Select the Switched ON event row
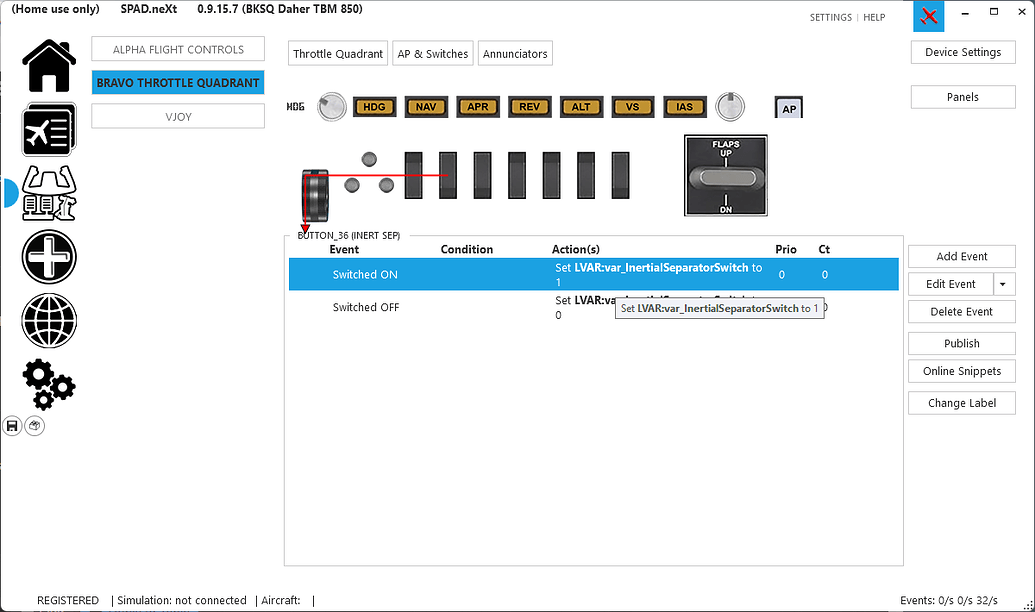This screenshot has height=612, width=1035. click(594, 275)
